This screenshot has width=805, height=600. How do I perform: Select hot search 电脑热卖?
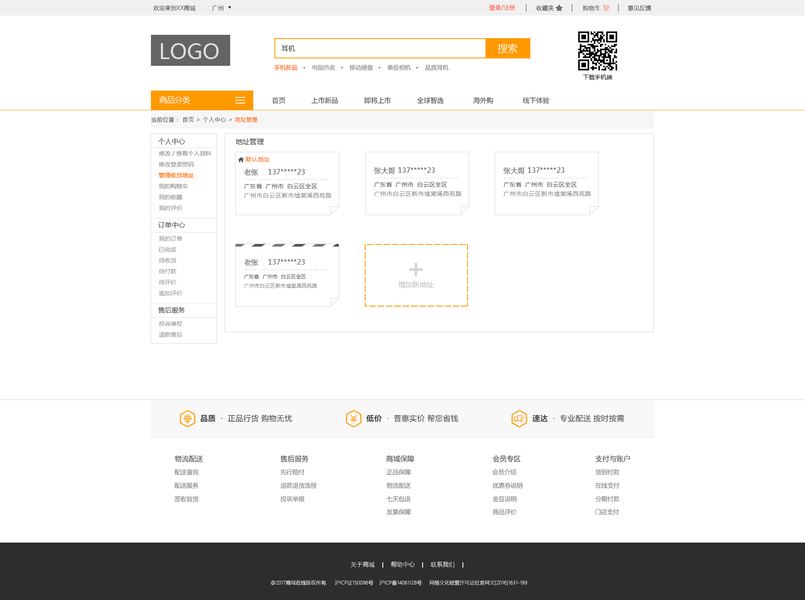click(x=323, y=68)
